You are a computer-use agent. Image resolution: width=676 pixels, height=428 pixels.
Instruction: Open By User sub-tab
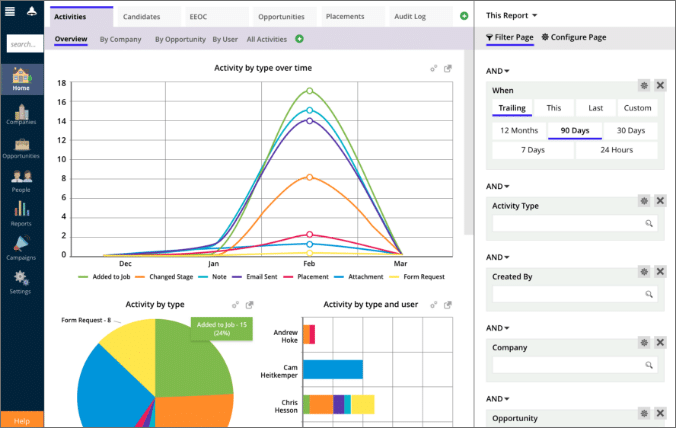coord(225,39)
